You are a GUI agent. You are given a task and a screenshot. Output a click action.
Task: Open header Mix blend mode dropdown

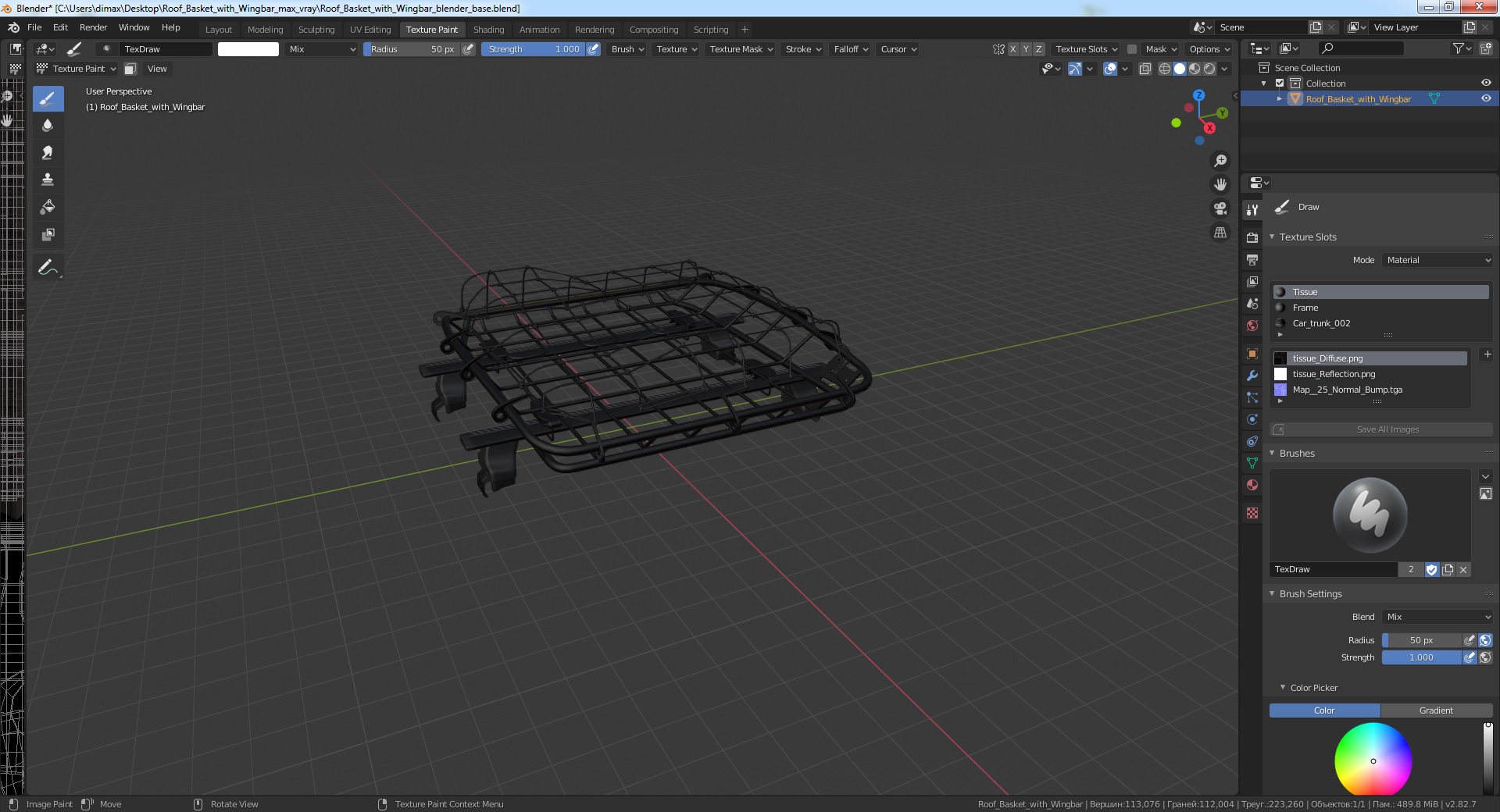coord(322,48)
